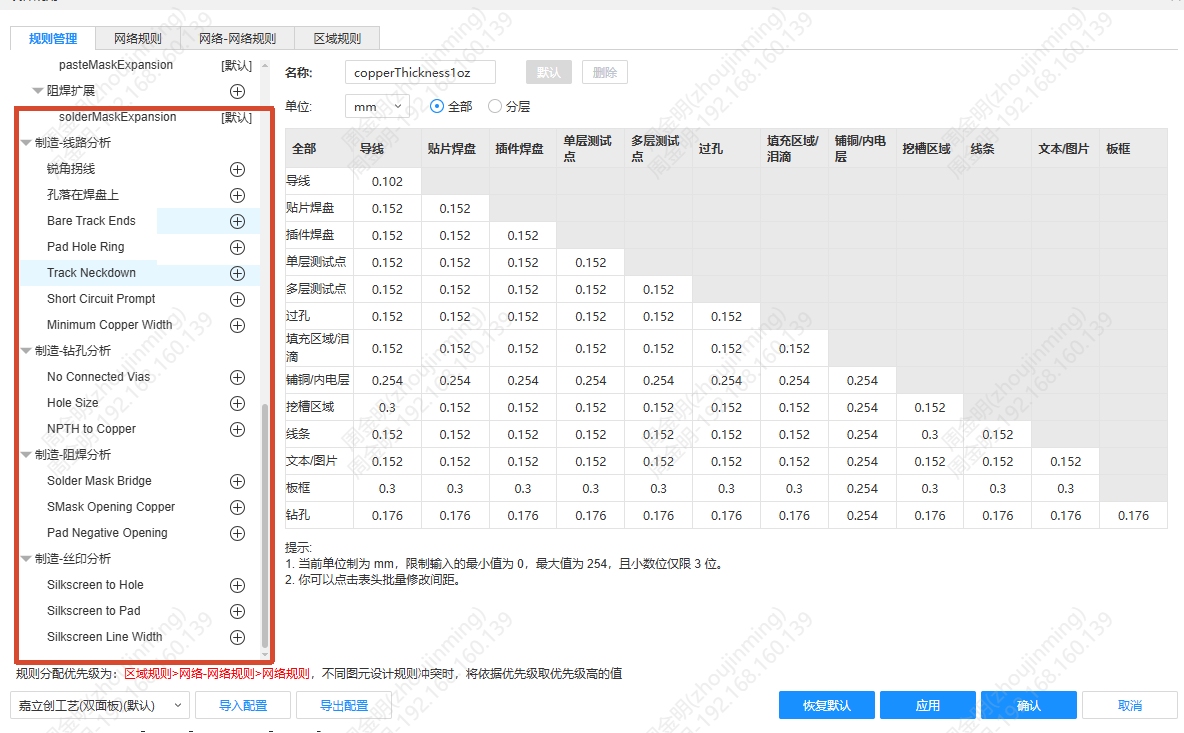Select the 铺铜/内电层 to 导线 0.254 cell
The image size is (1184, 733).
(x=387, y=380)
